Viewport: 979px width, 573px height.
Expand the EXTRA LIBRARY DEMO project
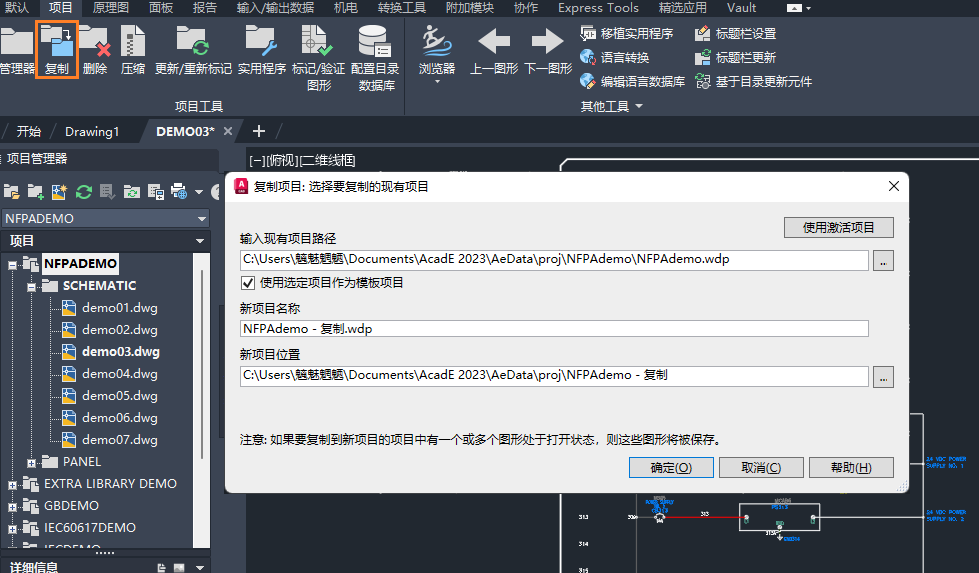12,485
